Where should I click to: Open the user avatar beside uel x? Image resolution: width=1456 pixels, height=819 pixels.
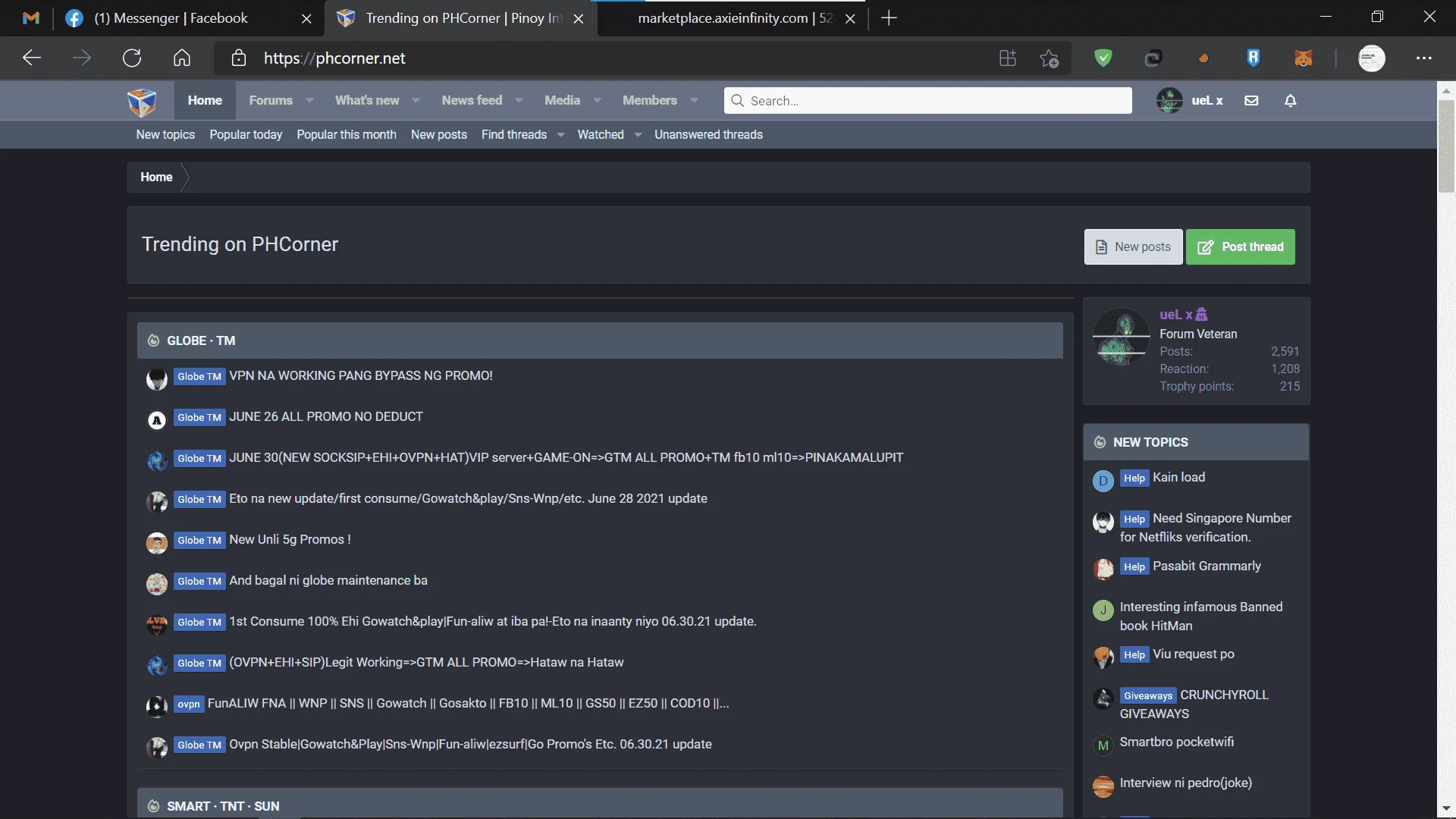pyautogui.click(x=1169, y=100)
